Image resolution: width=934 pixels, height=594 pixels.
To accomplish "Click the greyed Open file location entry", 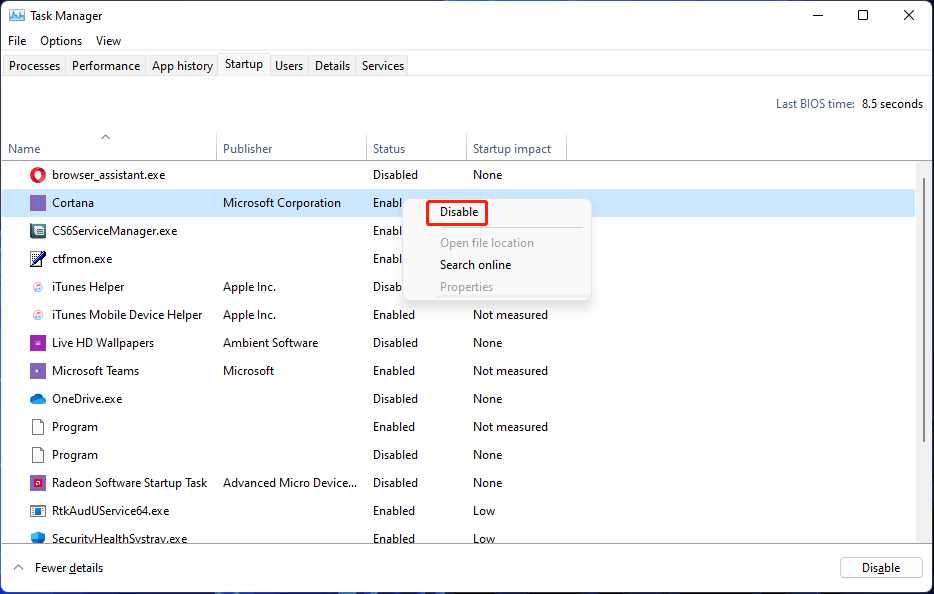I will (x=487, y=243).
